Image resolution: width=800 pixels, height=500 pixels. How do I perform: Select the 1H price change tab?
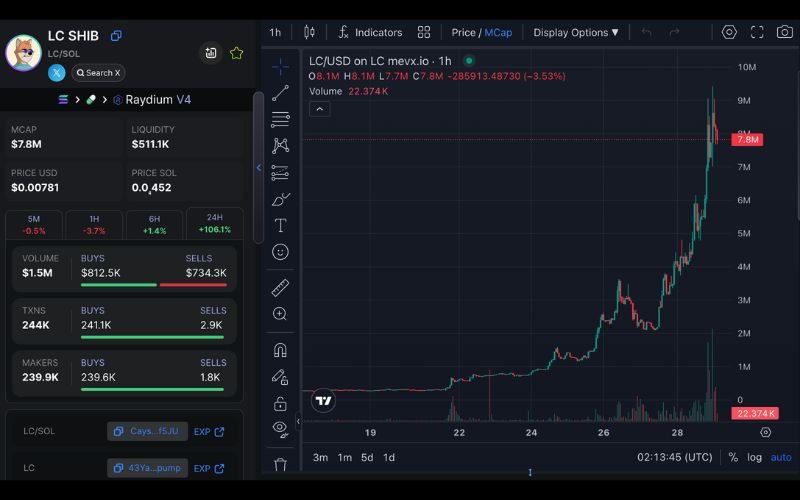tap(94, 224)
